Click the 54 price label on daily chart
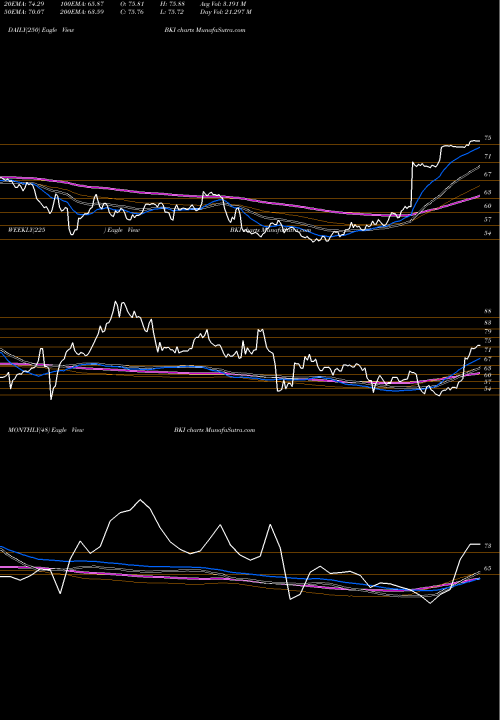Image resolution: width=500 pixels, height=720 pixels. click(488, 234)
